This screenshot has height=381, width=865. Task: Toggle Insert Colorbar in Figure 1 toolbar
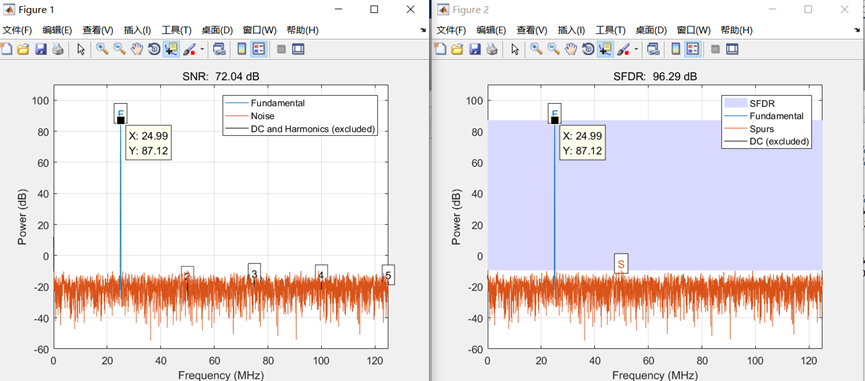point(242,50)
